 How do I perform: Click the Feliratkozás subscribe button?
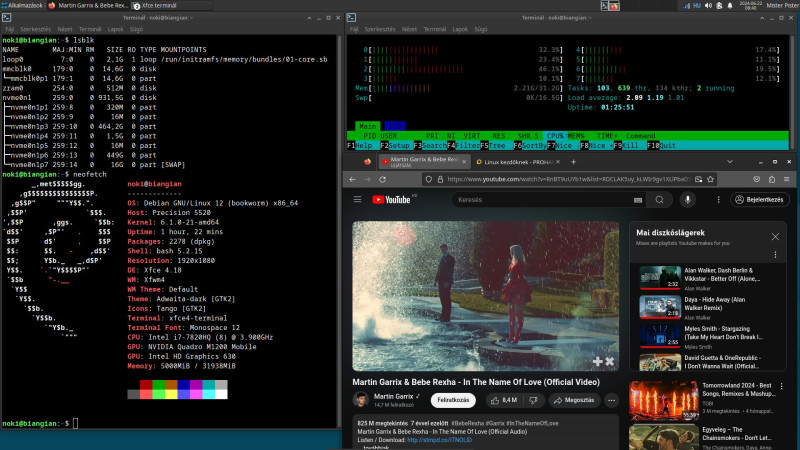(453, 401)
